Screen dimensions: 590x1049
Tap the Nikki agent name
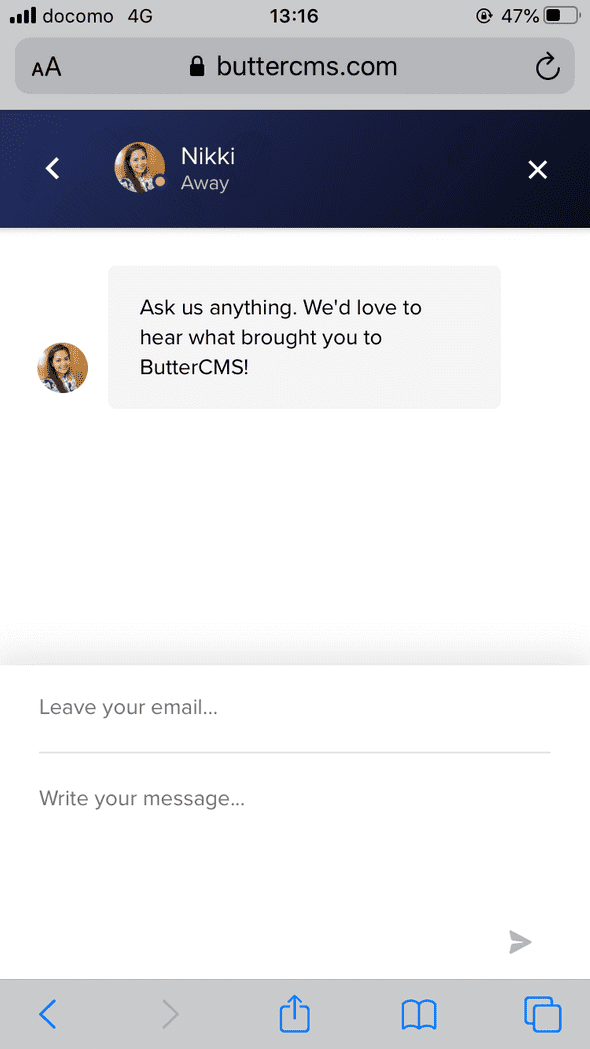point(207,156)
